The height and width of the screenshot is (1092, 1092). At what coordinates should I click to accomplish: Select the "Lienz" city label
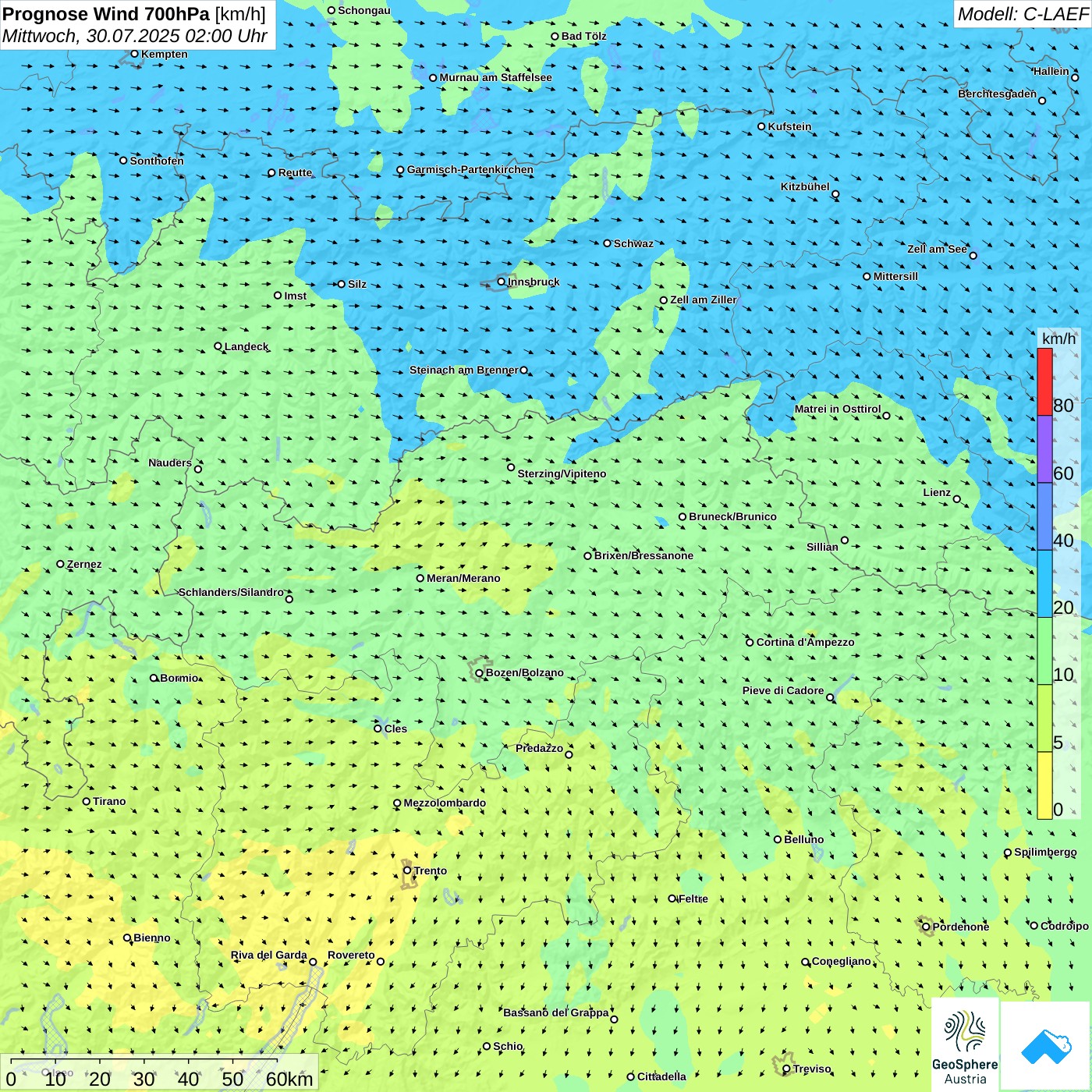pos(937,492)
